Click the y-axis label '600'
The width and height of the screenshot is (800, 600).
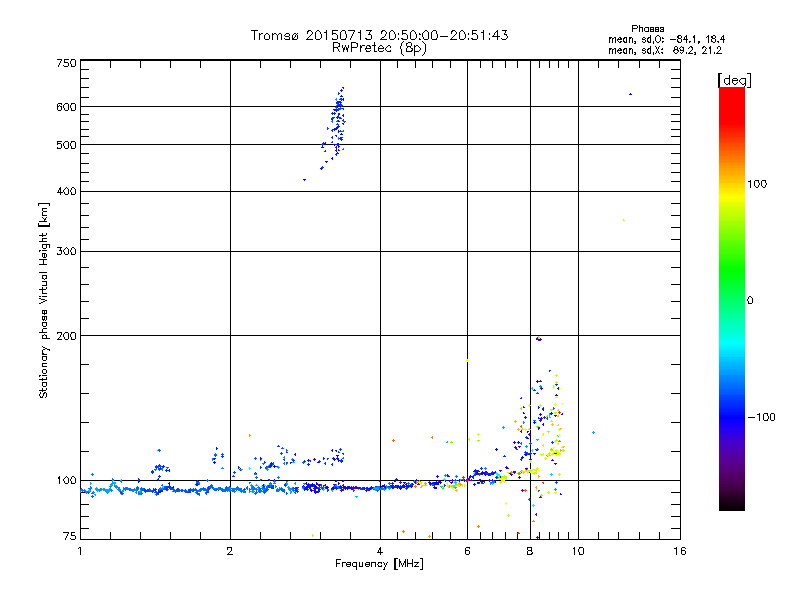coord(66,107)
